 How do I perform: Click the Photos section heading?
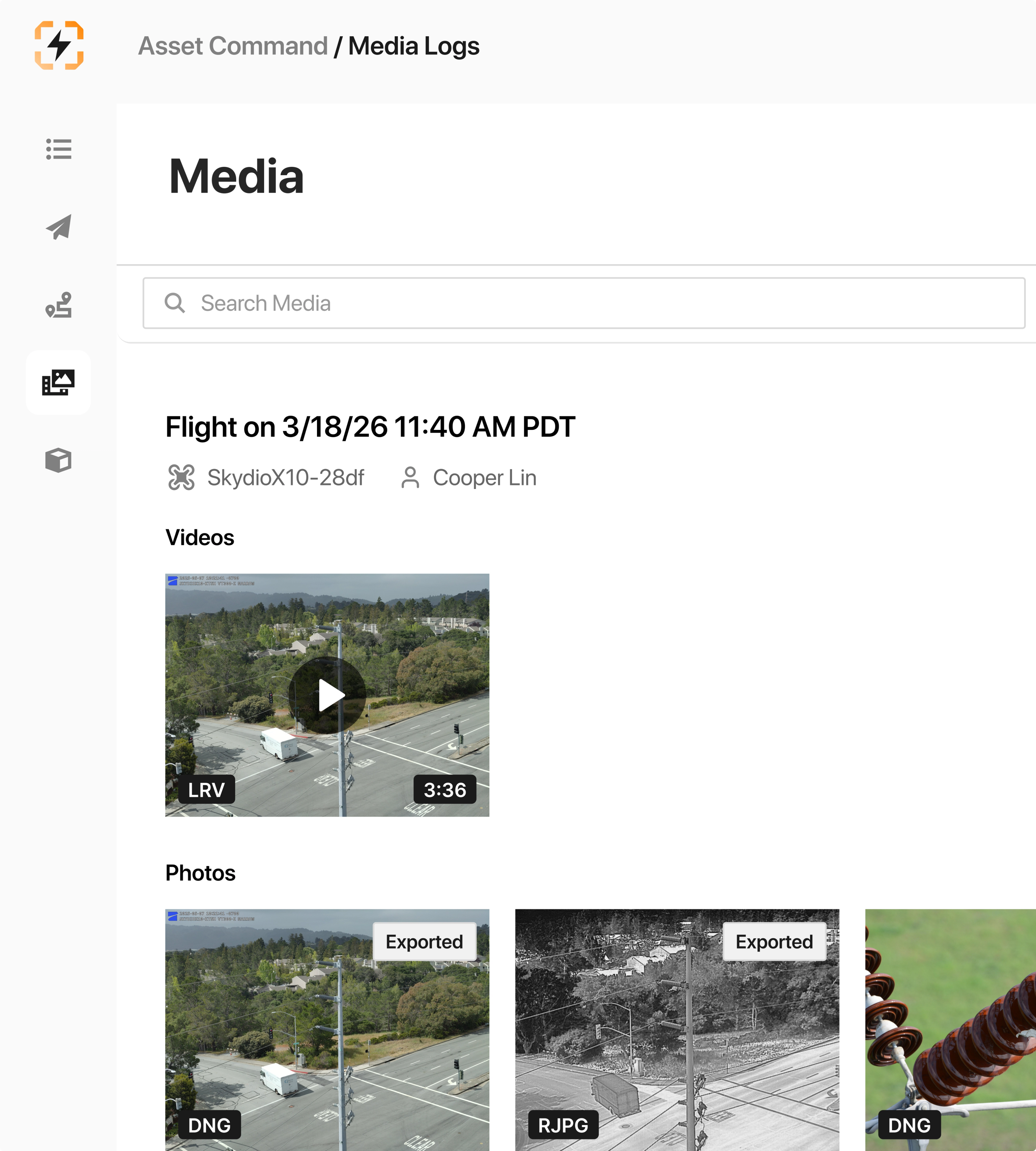200,873
